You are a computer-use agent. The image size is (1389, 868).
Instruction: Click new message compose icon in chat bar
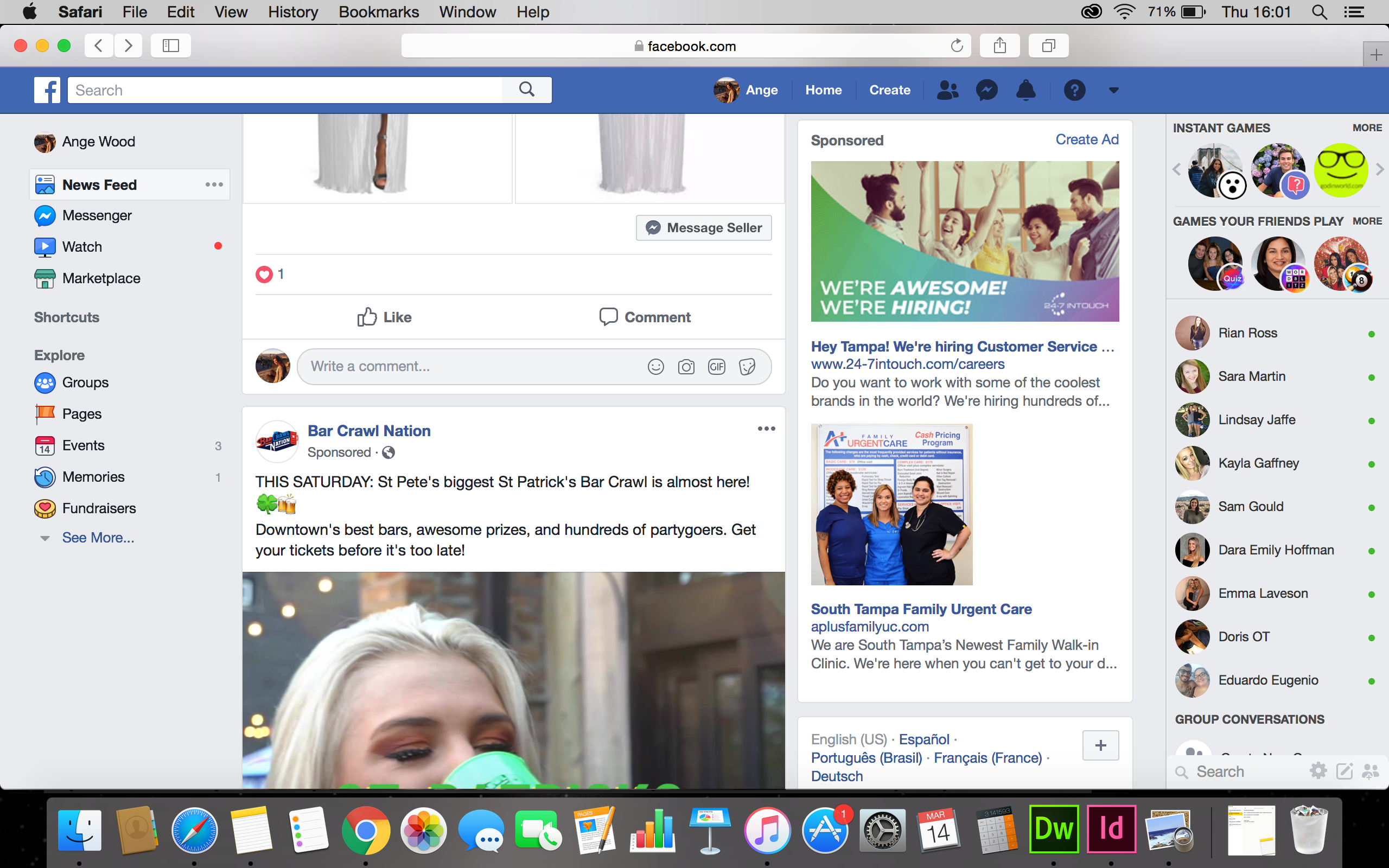[x=1344, y=771]
